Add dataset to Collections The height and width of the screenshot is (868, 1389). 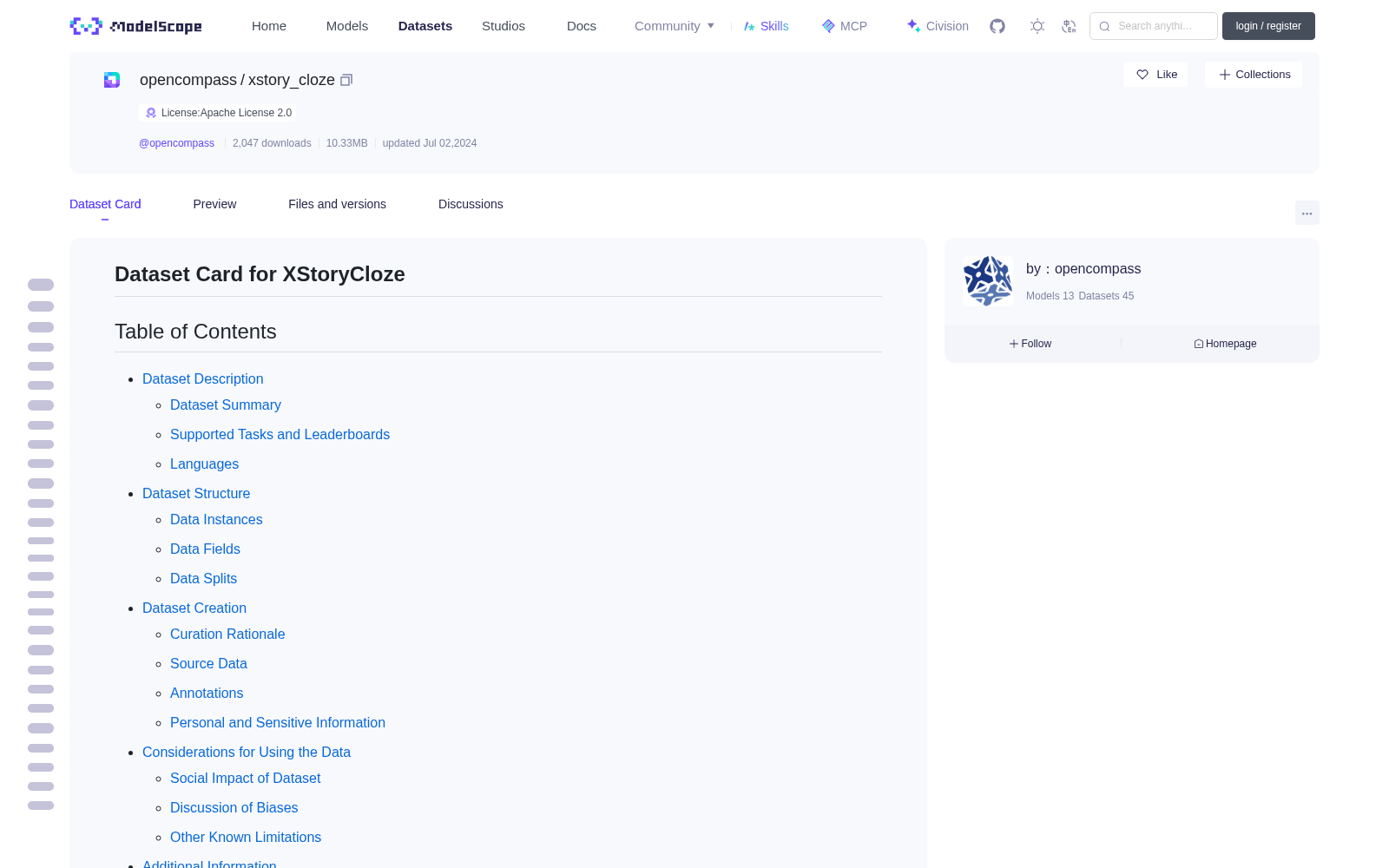[1254, 75]
